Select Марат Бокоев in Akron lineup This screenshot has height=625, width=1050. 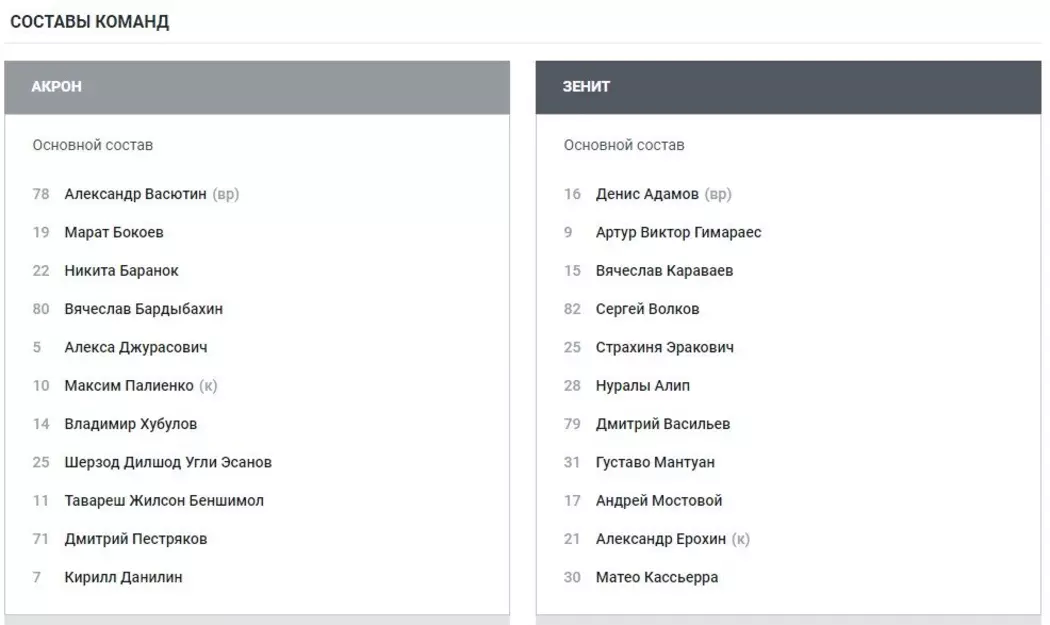click(x=113, y=232)
